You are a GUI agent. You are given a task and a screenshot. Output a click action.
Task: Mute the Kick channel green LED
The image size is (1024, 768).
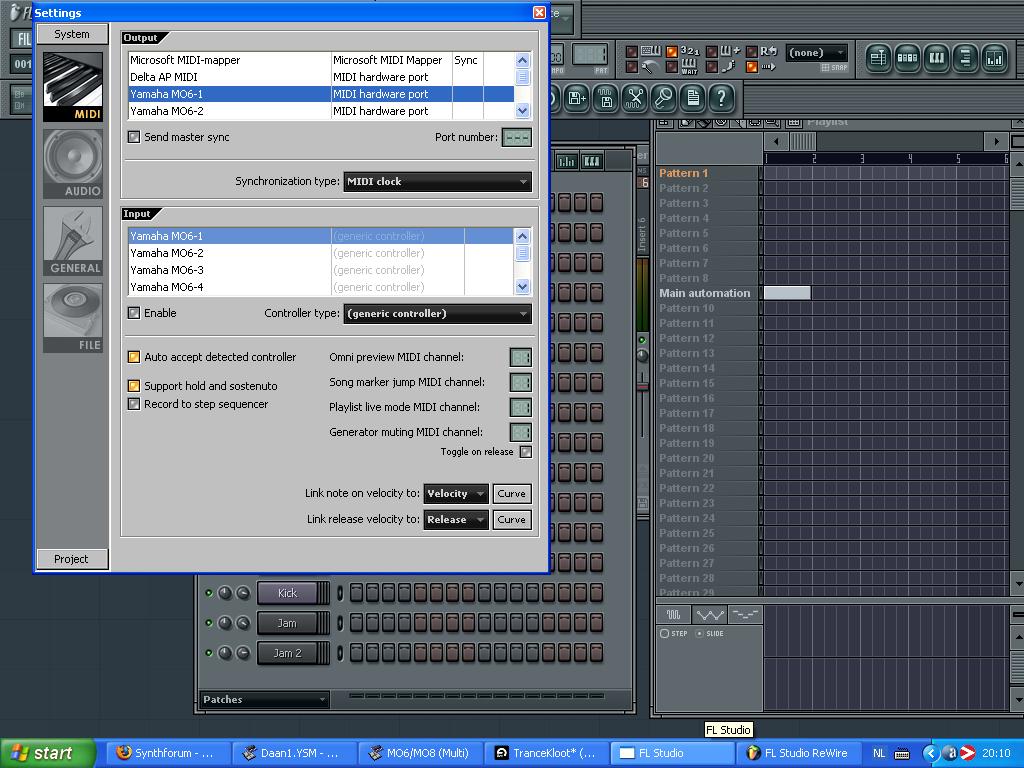pyautogui.click(x=209, y=593)
